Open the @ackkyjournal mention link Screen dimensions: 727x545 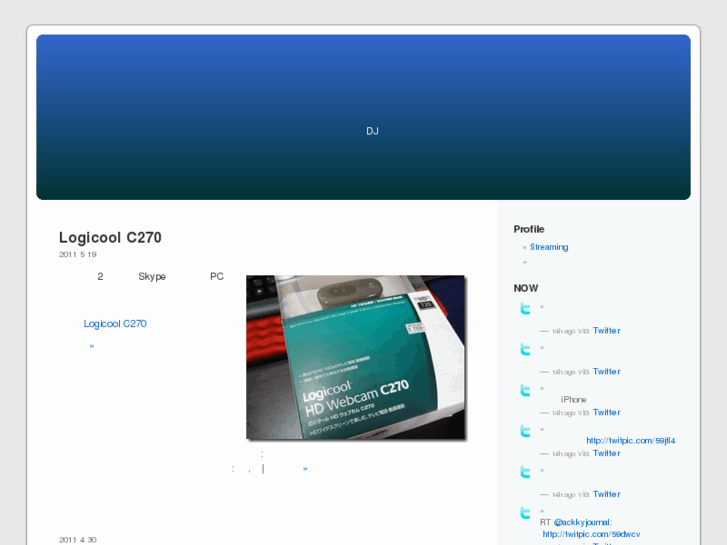(582, 522)
